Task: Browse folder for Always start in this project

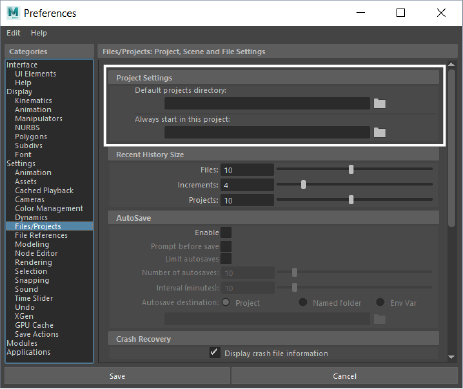Action: [379, 132]
